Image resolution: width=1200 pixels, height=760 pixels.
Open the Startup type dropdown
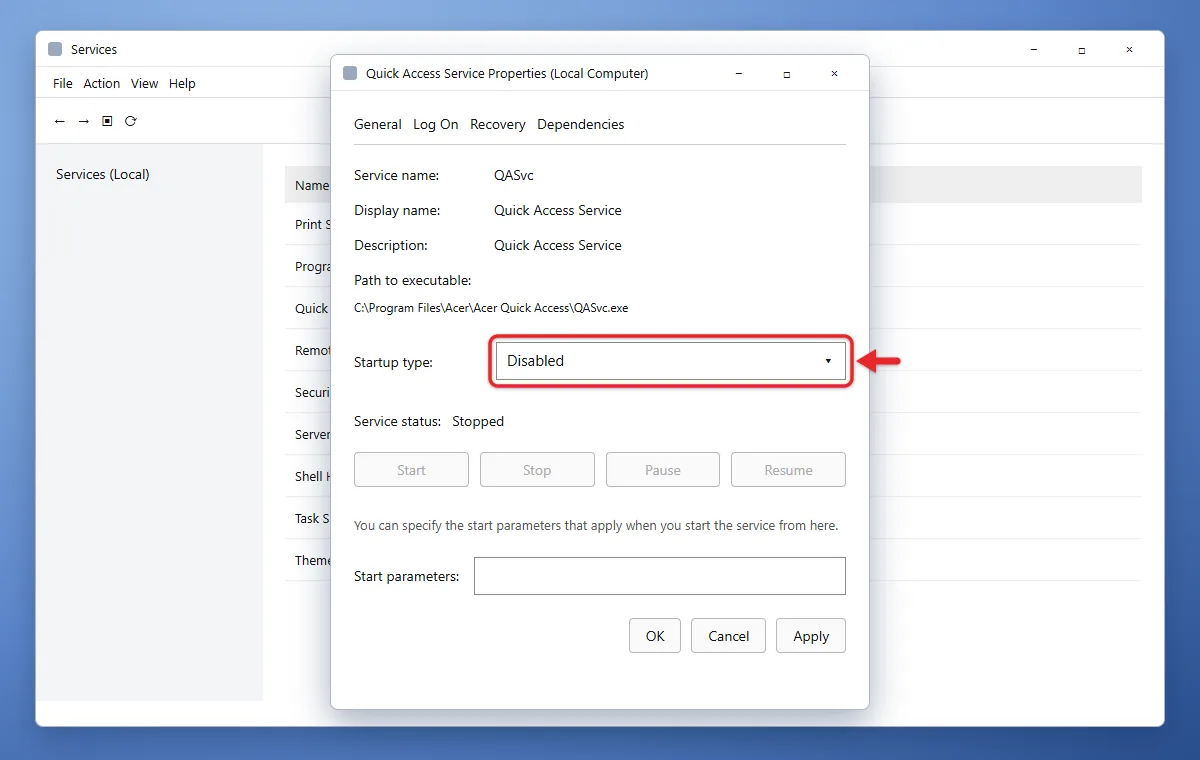tap(671, 361)
